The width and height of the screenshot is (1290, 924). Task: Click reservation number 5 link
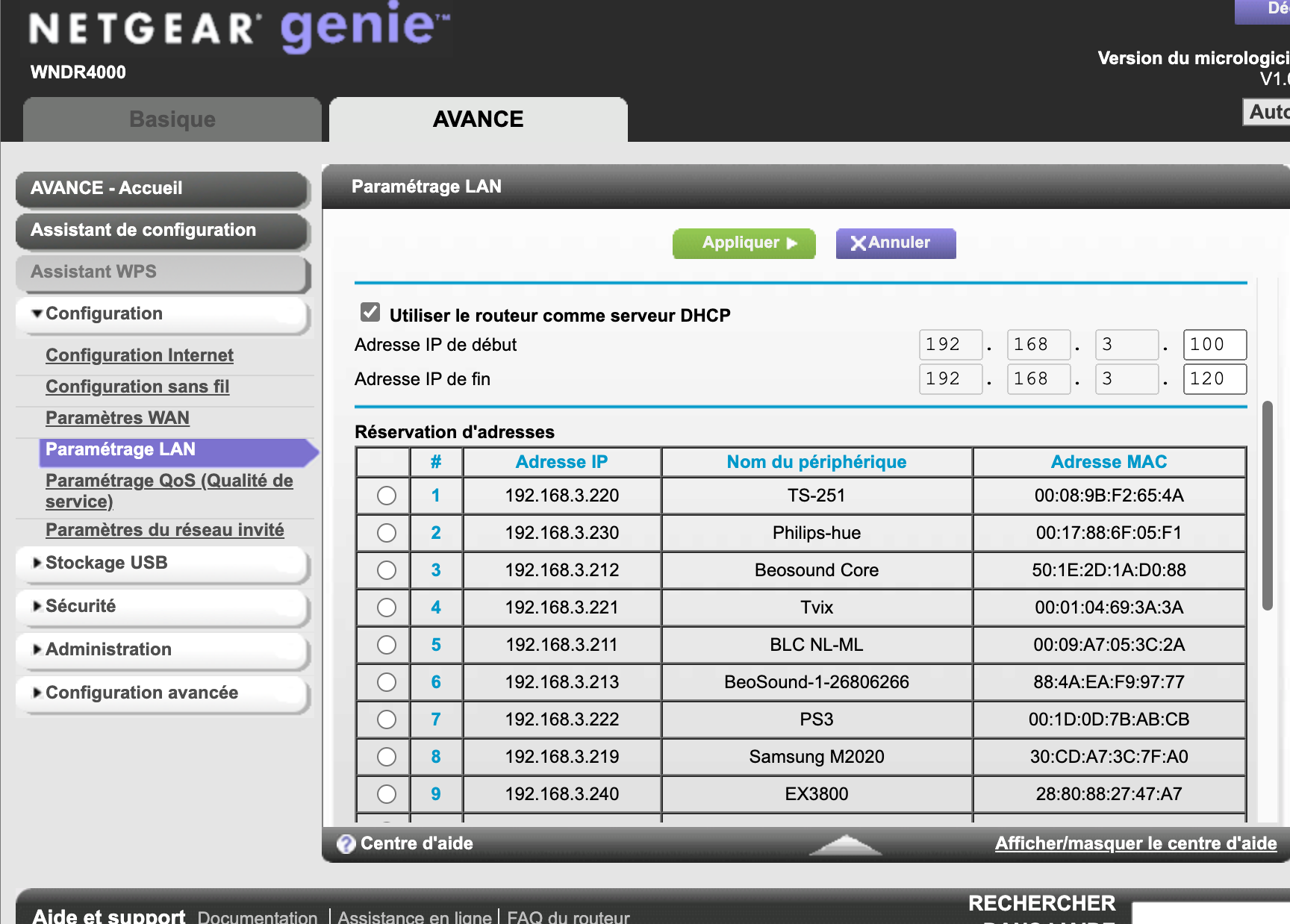[436, 645]
